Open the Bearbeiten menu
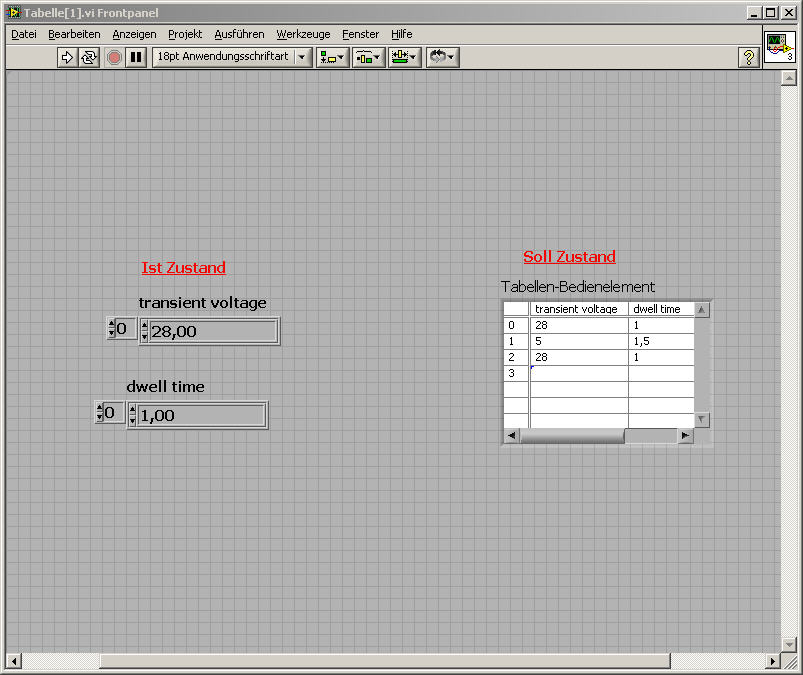This screenshot has width=803, height=675. click(74, 34)
